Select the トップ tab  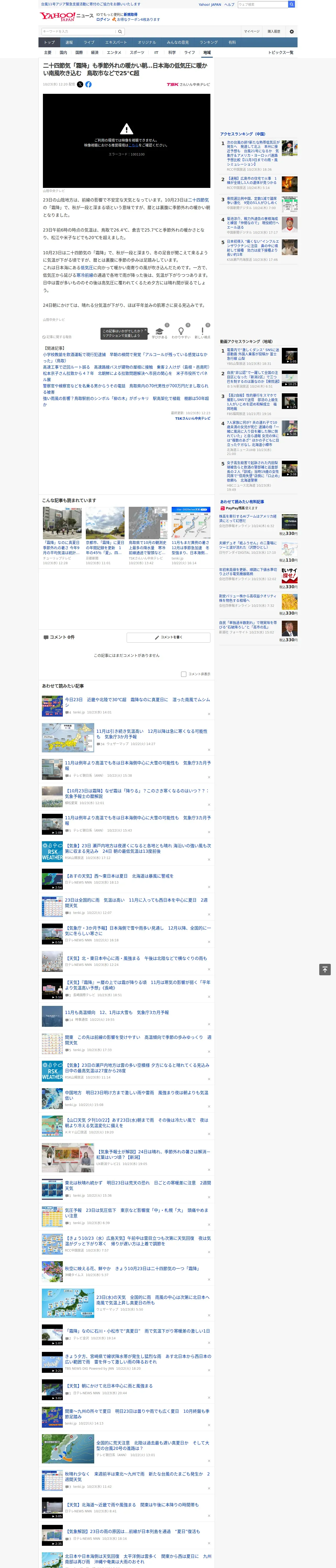49,43
